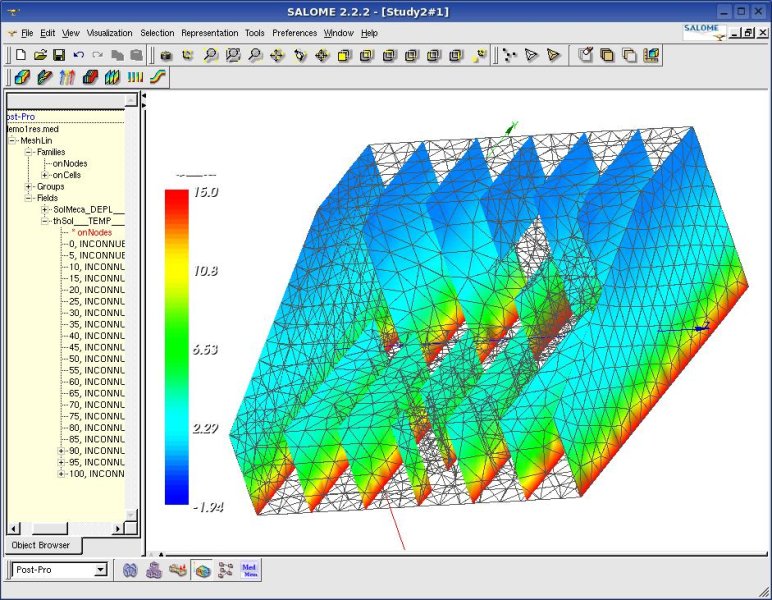Open the File menu

click(27, 33)
